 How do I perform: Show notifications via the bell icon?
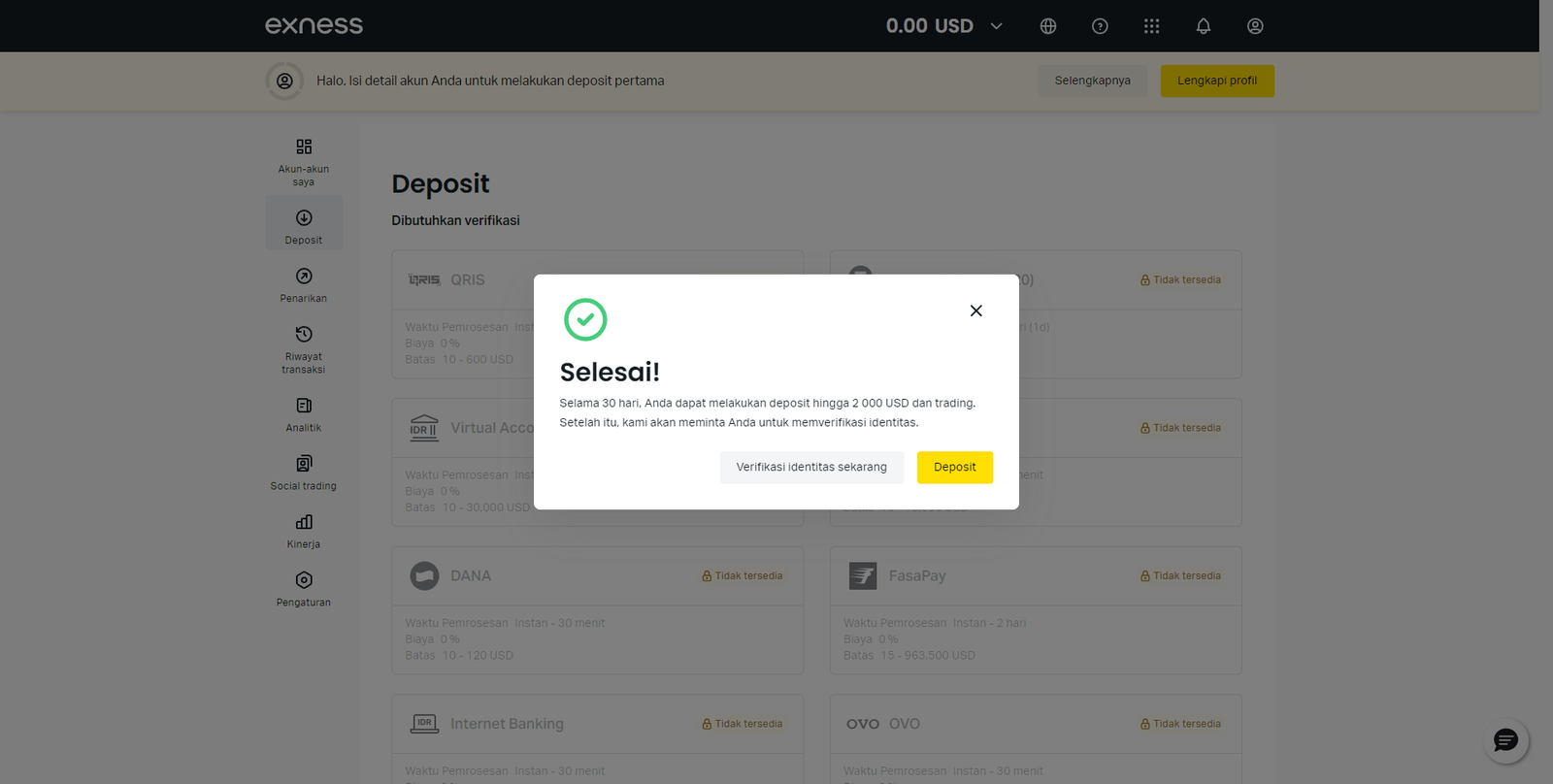pos(1204,26)
